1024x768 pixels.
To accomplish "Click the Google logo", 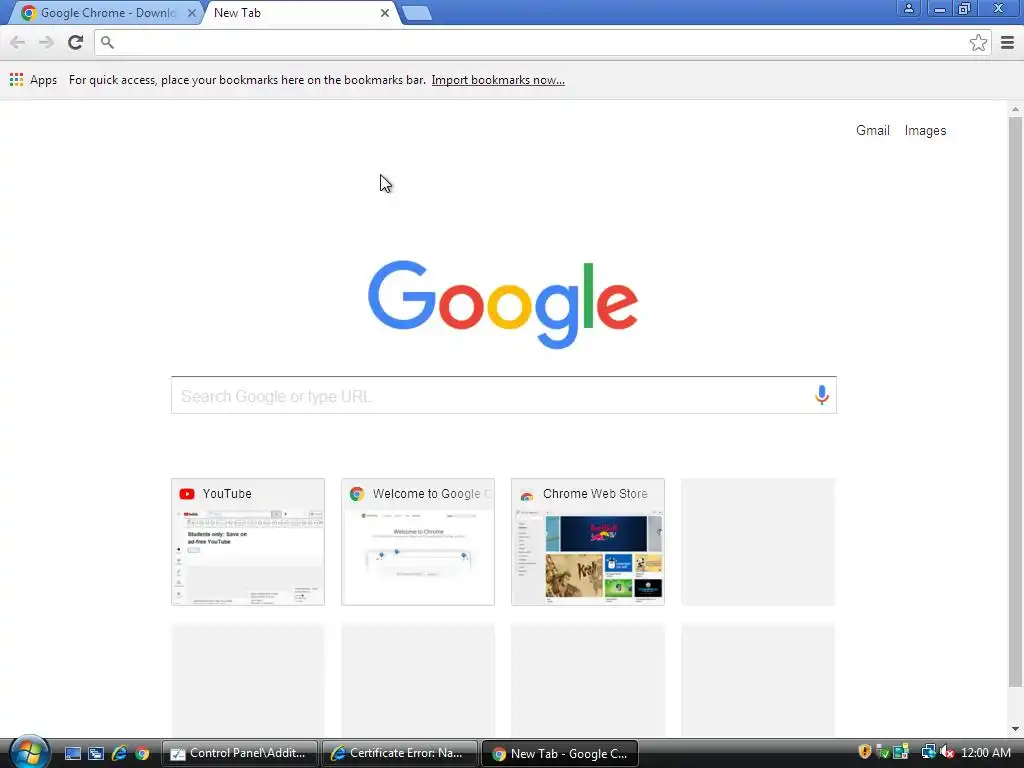I will (503, 304).
